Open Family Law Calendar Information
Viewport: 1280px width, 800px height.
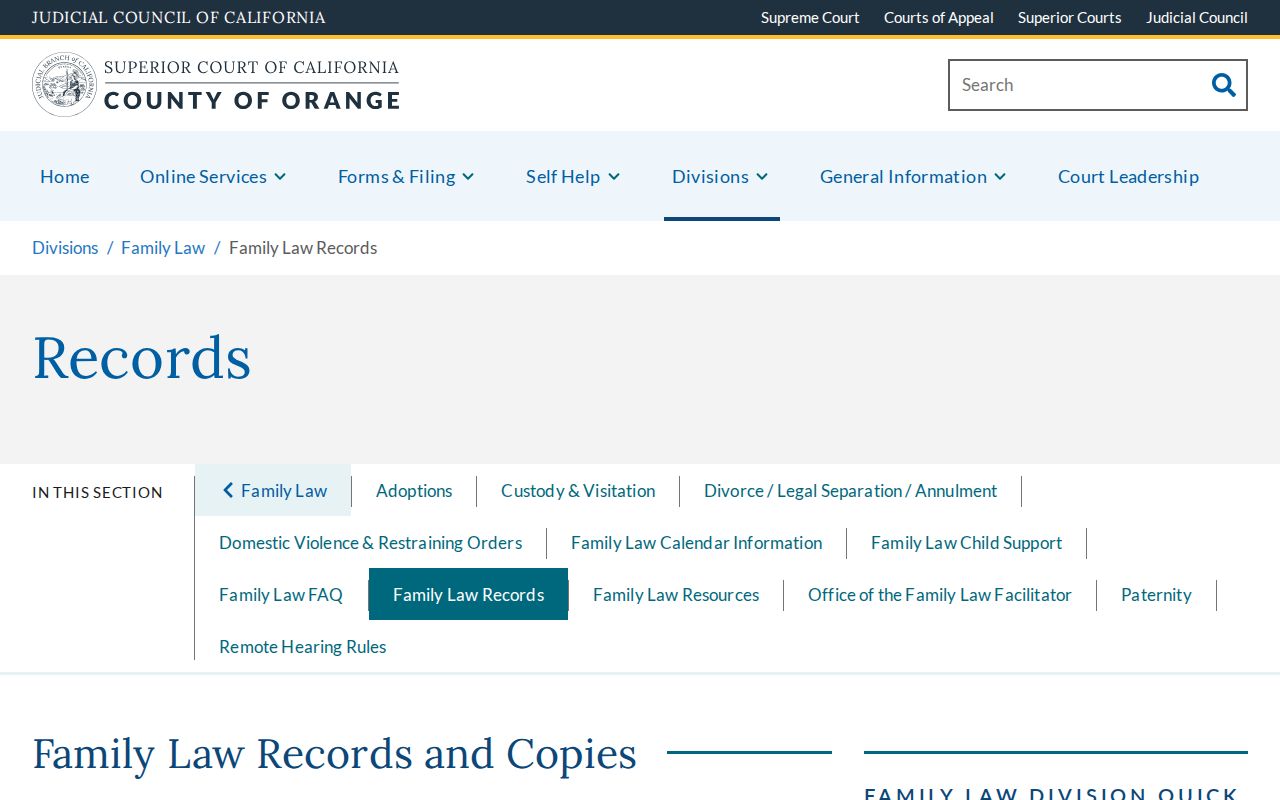coord(696,543)
